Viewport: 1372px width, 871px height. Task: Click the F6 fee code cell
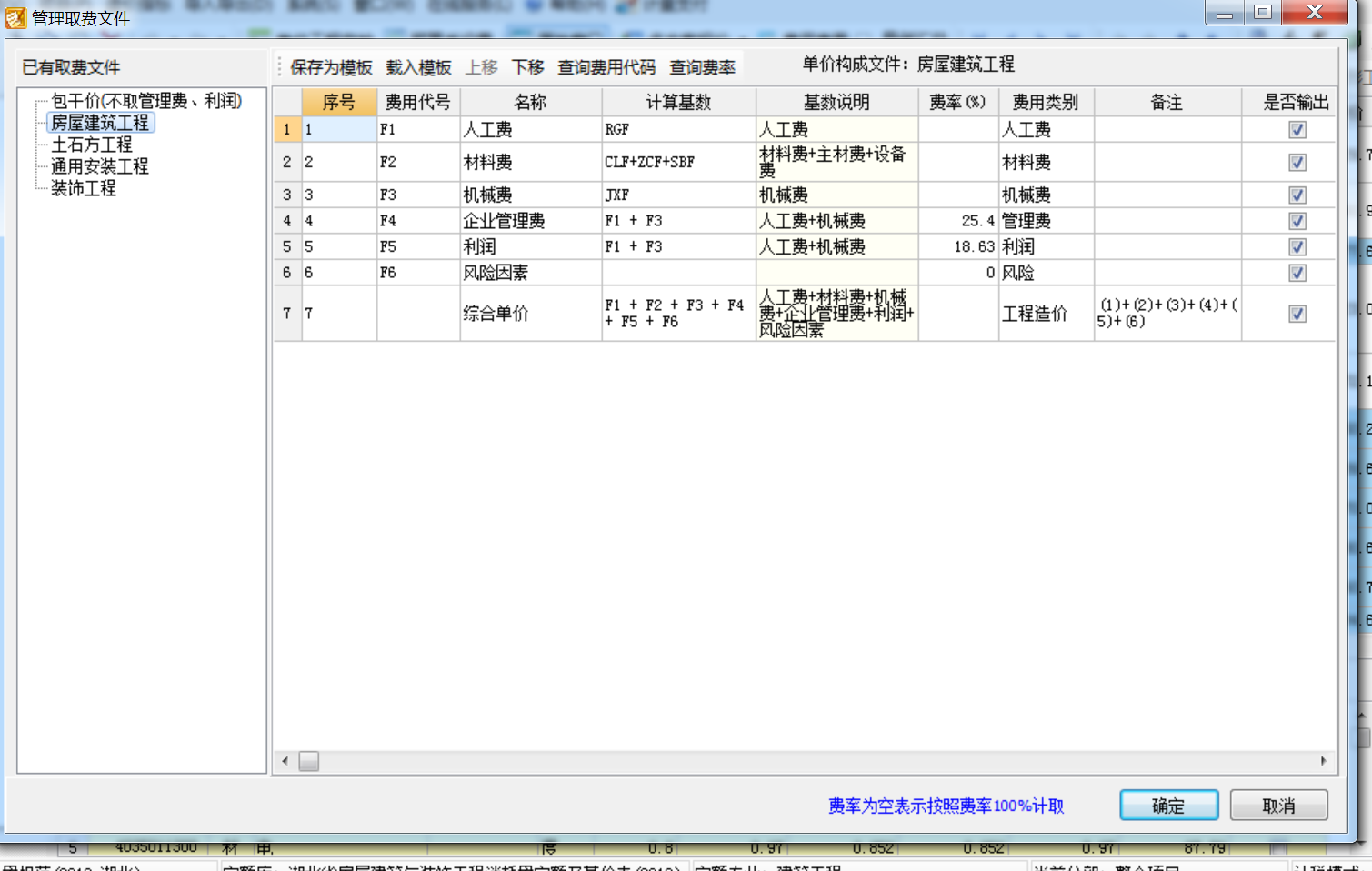418,273
